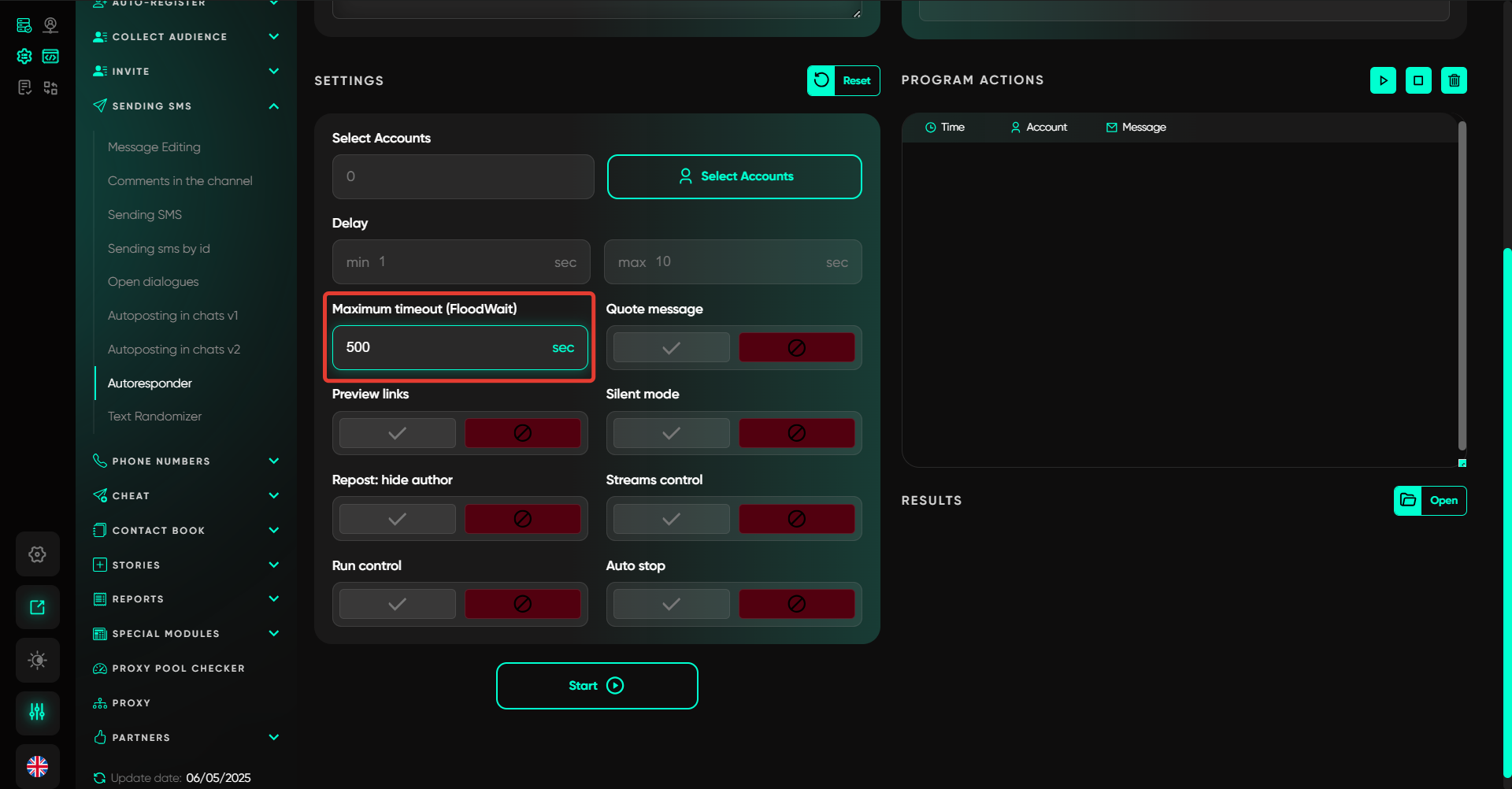The image size is (1512, 789).
Task: Click the sliders equalizer icon in sidebar
Action: click(x=37, y=713)
